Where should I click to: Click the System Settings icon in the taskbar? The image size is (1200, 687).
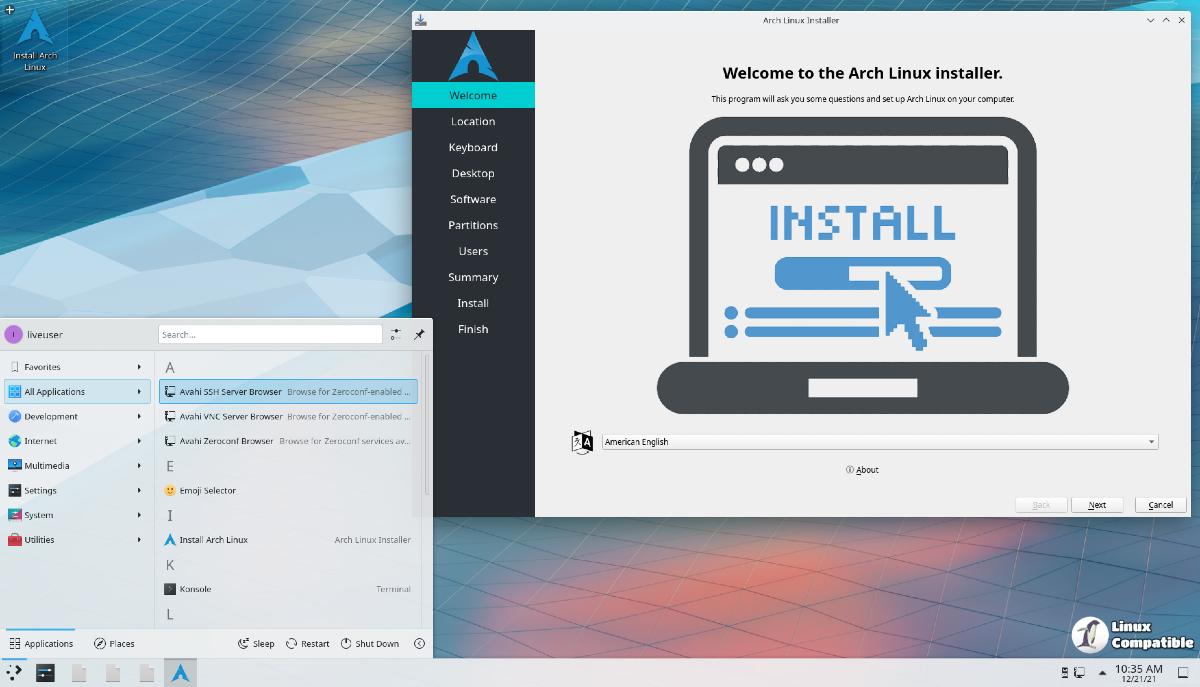(x=45, y=673)
